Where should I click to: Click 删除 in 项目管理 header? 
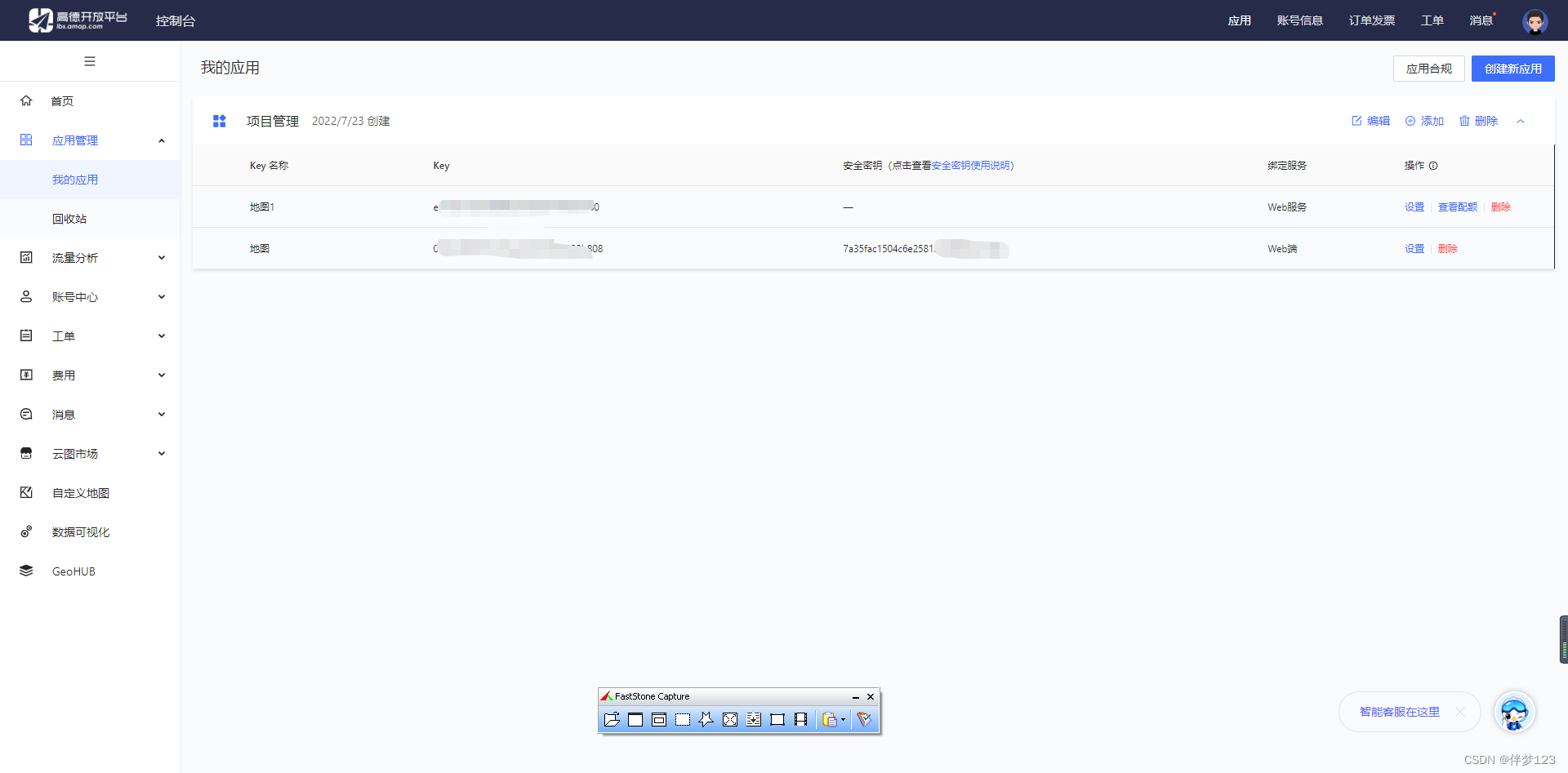(1479, 121)
